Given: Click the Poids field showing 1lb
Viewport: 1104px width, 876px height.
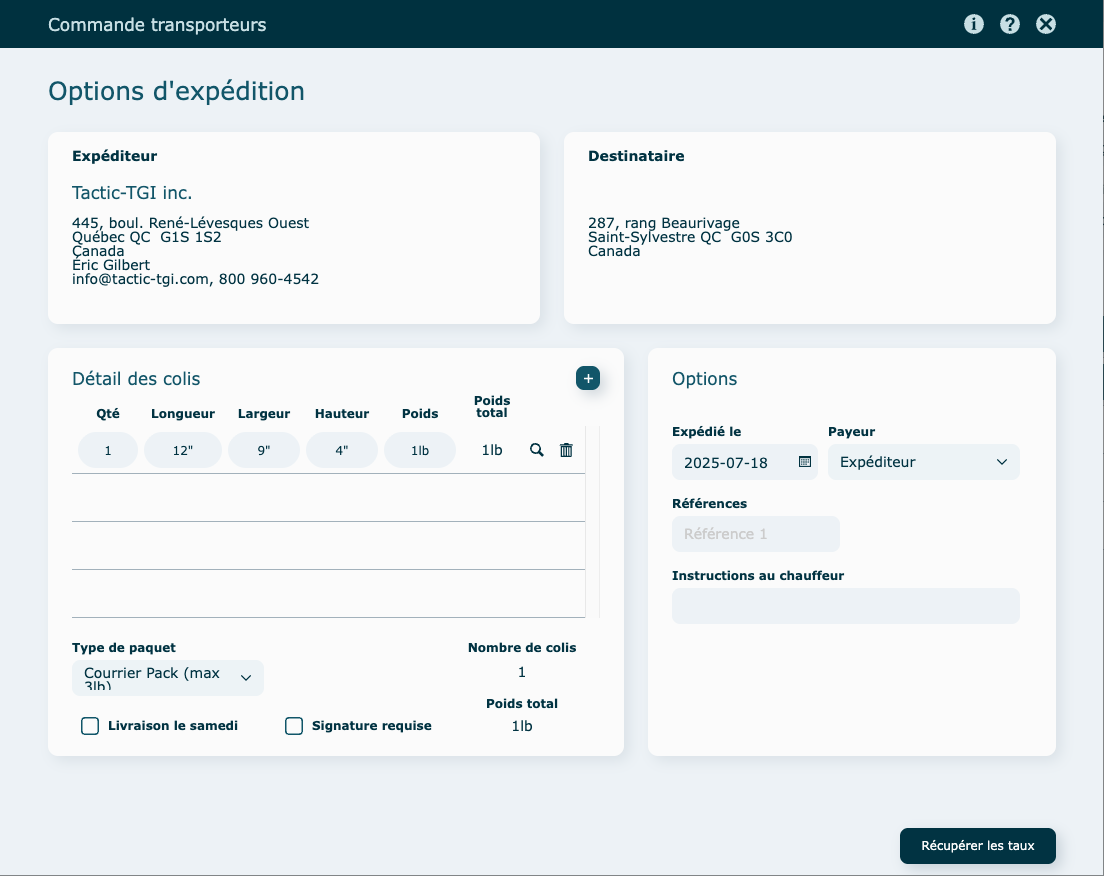Looking at the screenshot, I should (420, 450).
